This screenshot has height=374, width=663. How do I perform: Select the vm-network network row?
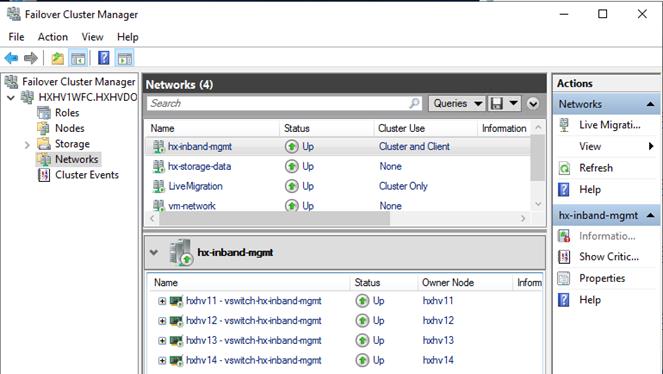[x=338, y=205]
